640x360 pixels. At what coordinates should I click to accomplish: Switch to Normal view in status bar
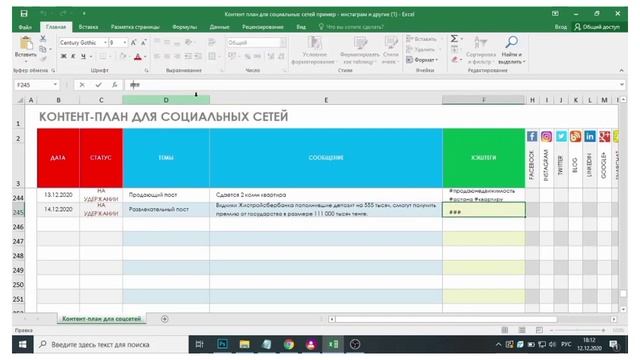[505, 330]
